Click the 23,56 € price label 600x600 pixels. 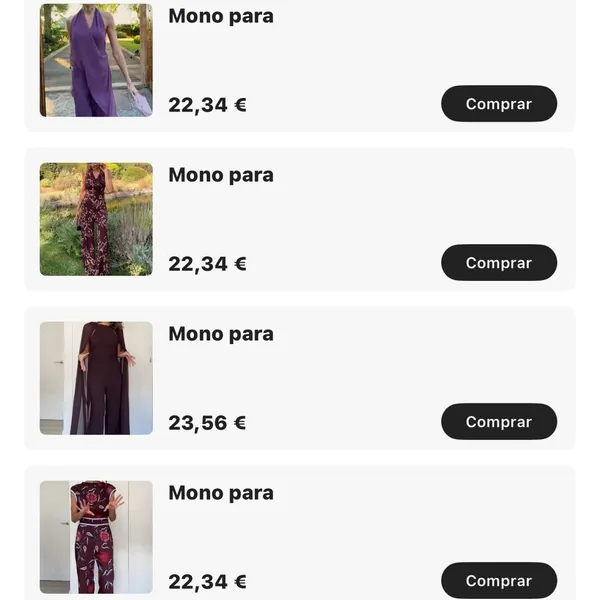pos(207,423)
